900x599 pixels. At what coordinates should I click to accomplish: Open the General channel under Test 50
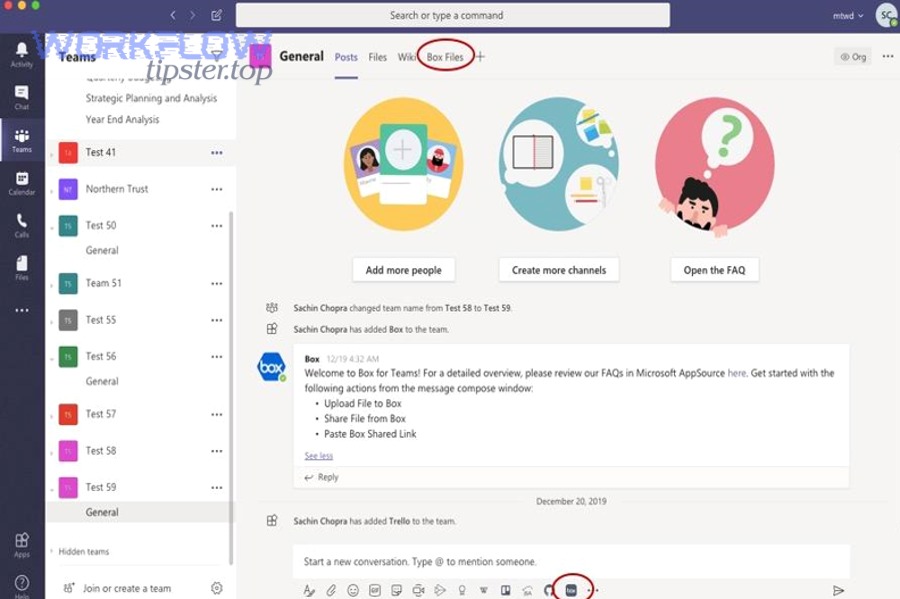click(x=102, y=250)
